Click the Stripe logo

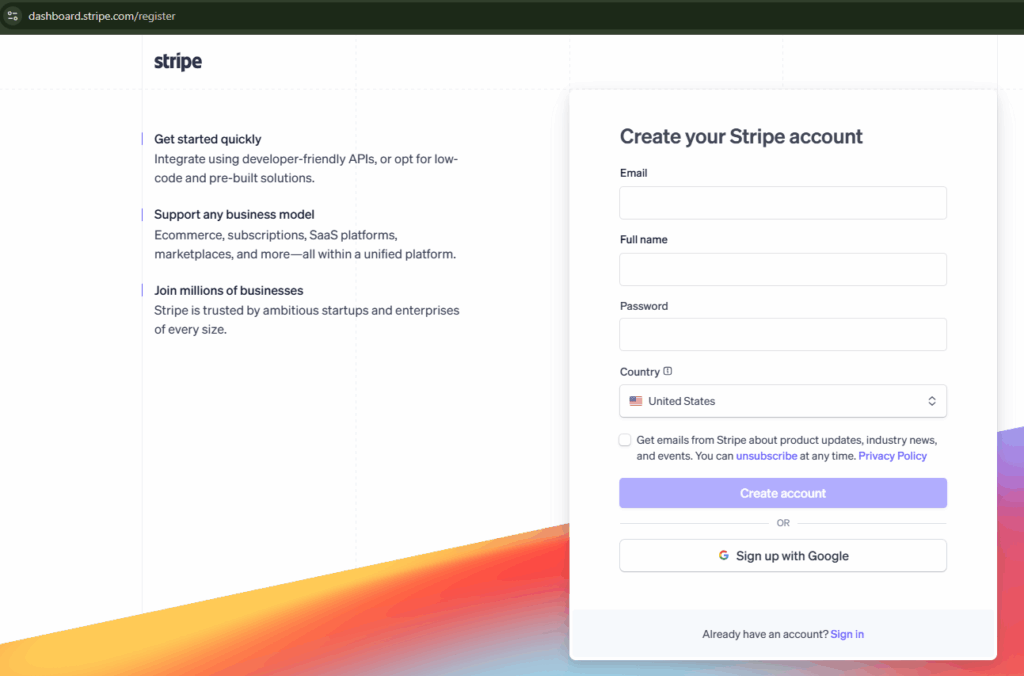pos(178,62)
